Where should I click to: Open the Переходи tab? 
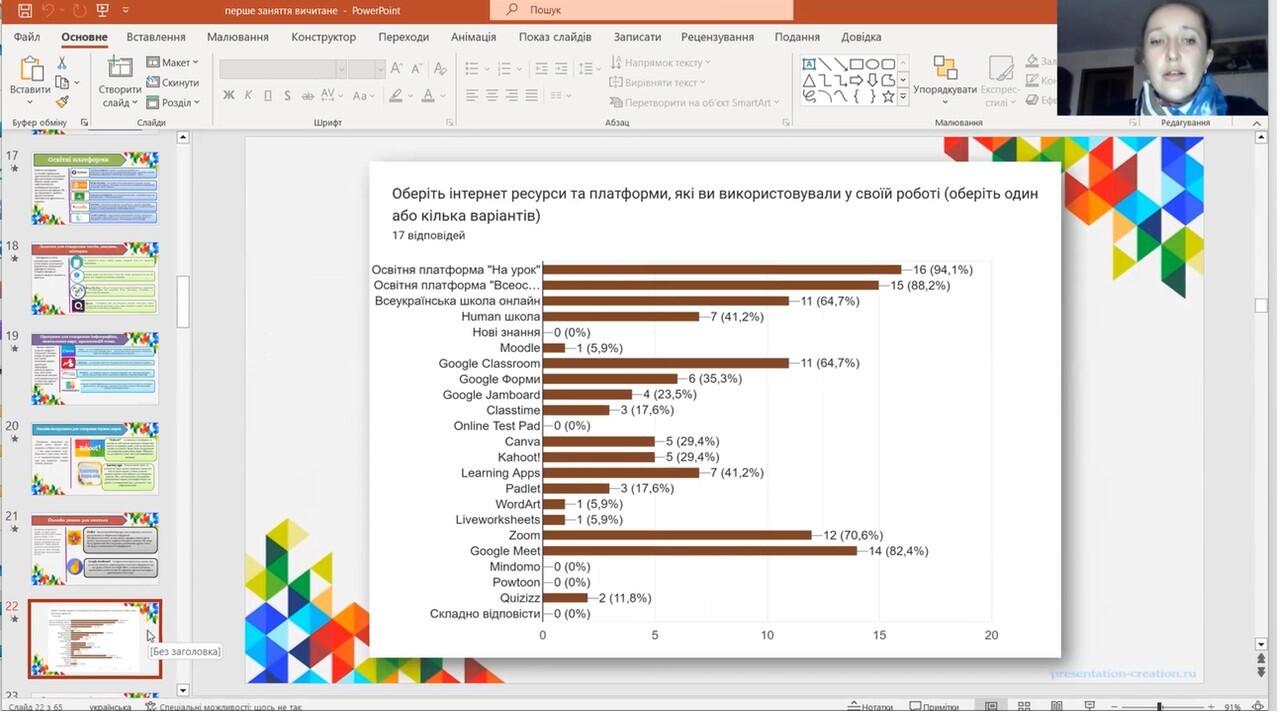(404, 37)
